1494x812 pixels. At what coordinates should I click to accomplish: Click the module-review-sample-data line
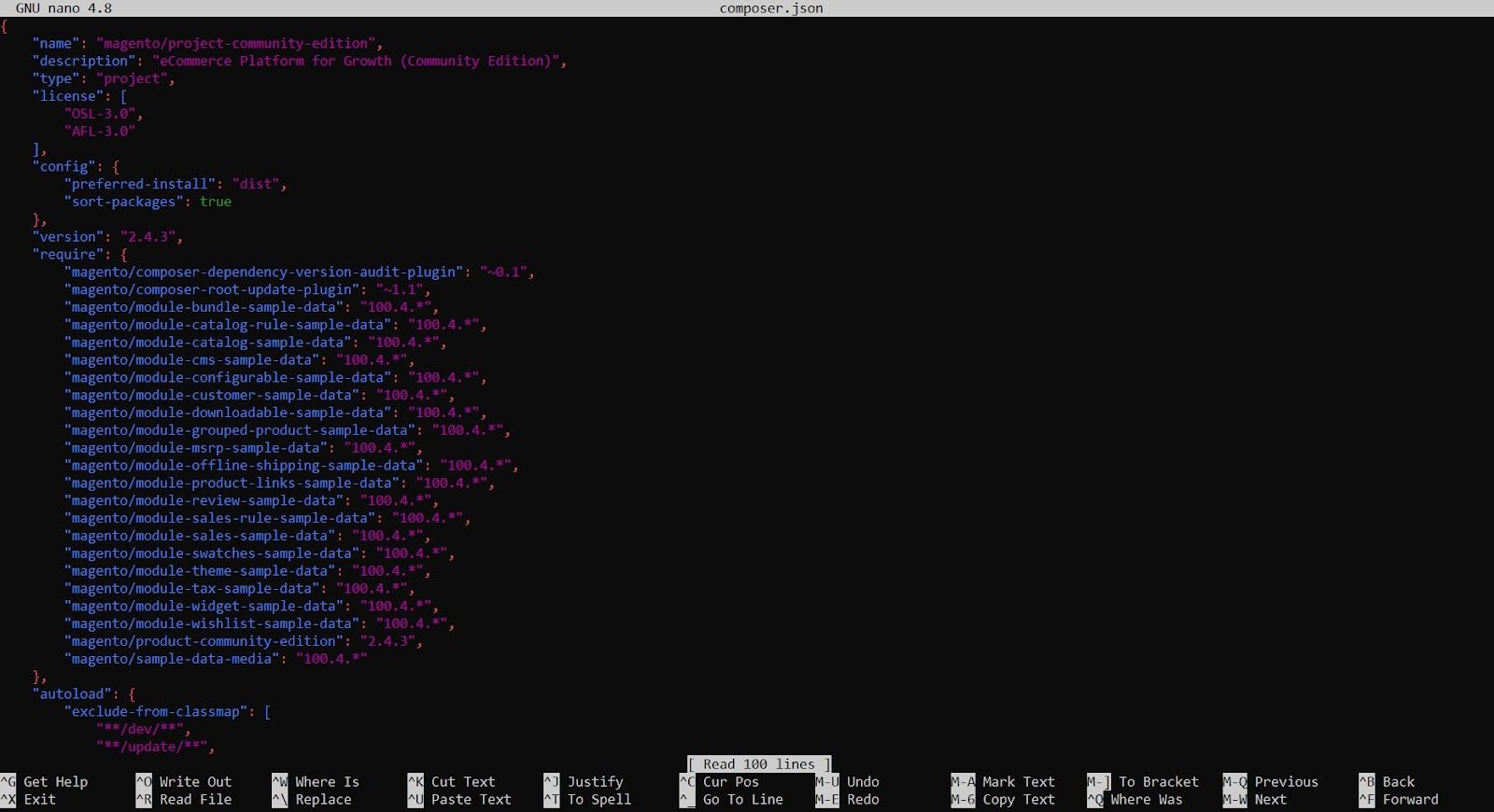point(251,501)
